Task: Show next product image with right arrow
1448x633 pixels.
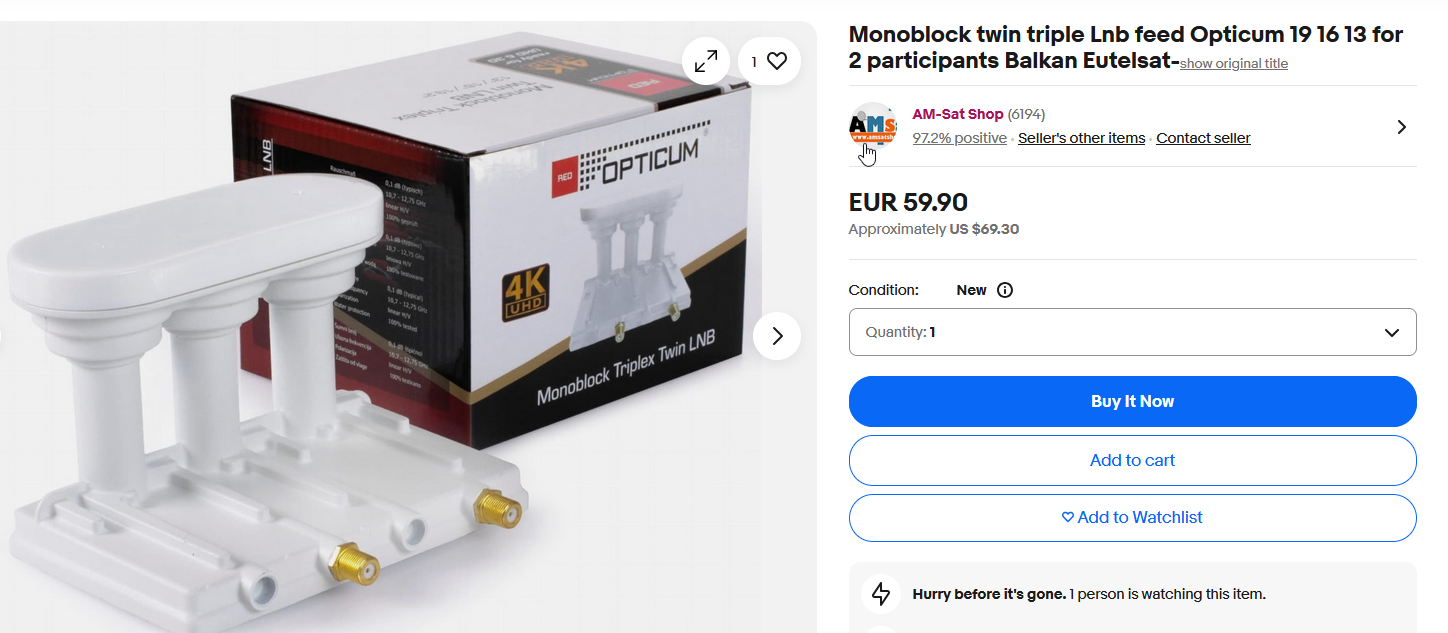Action: [777, 336]
